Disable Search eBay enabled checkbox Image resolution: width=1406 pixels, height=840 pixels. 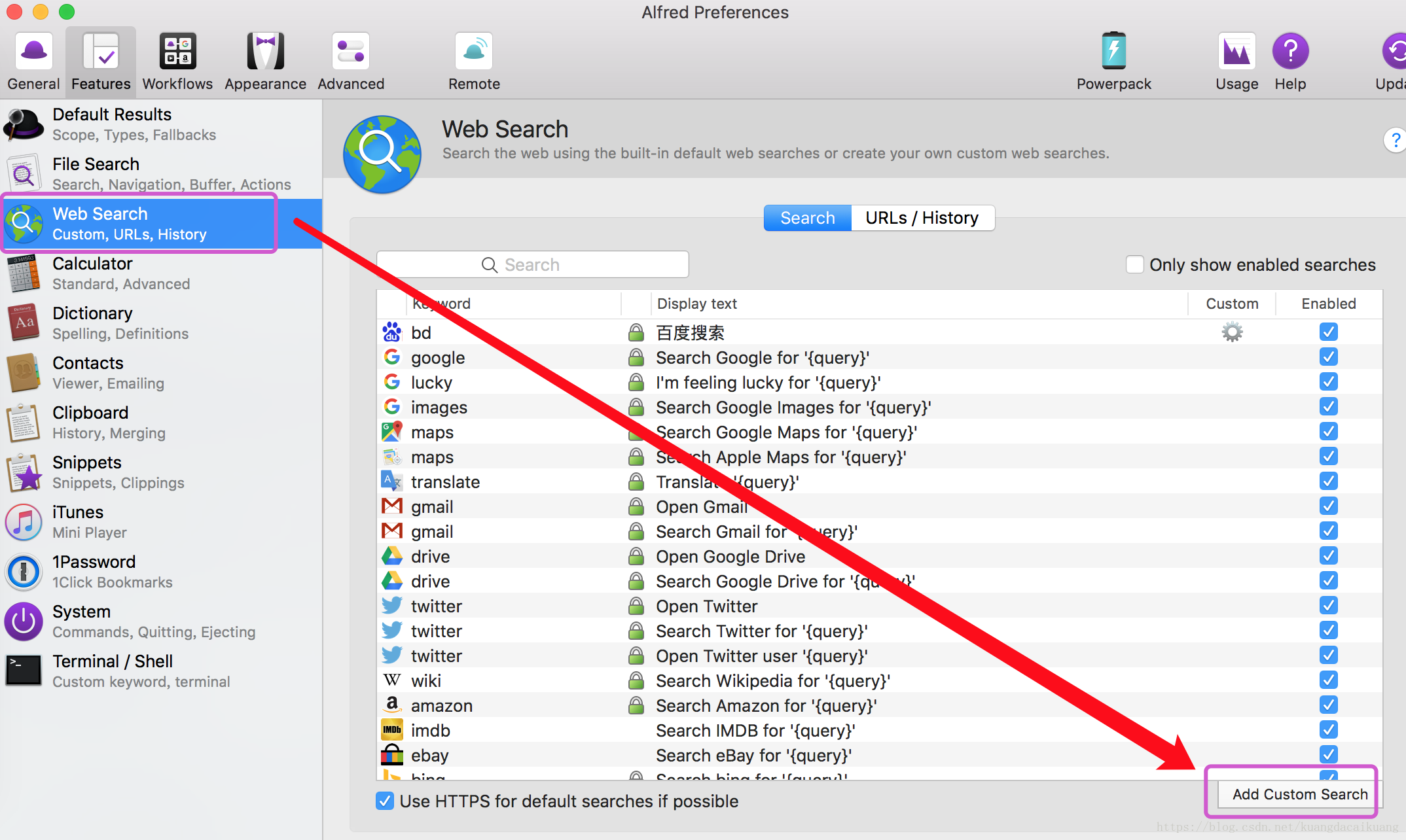coord(1328,755)
